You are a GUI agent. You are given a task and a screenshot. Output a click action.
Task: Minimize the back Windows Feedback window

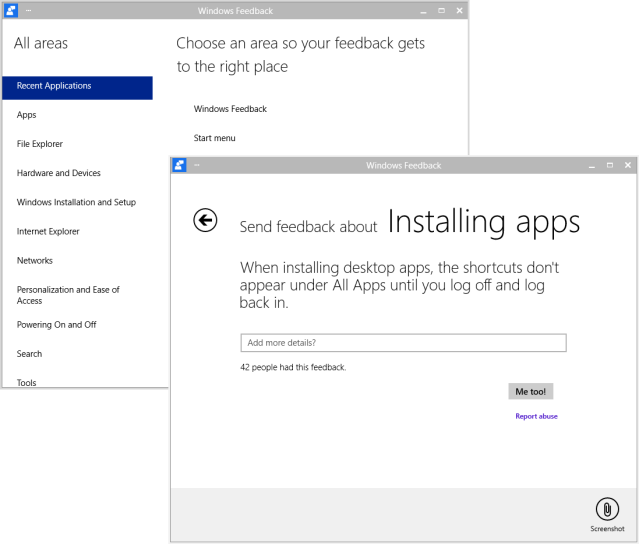point(423,11)
